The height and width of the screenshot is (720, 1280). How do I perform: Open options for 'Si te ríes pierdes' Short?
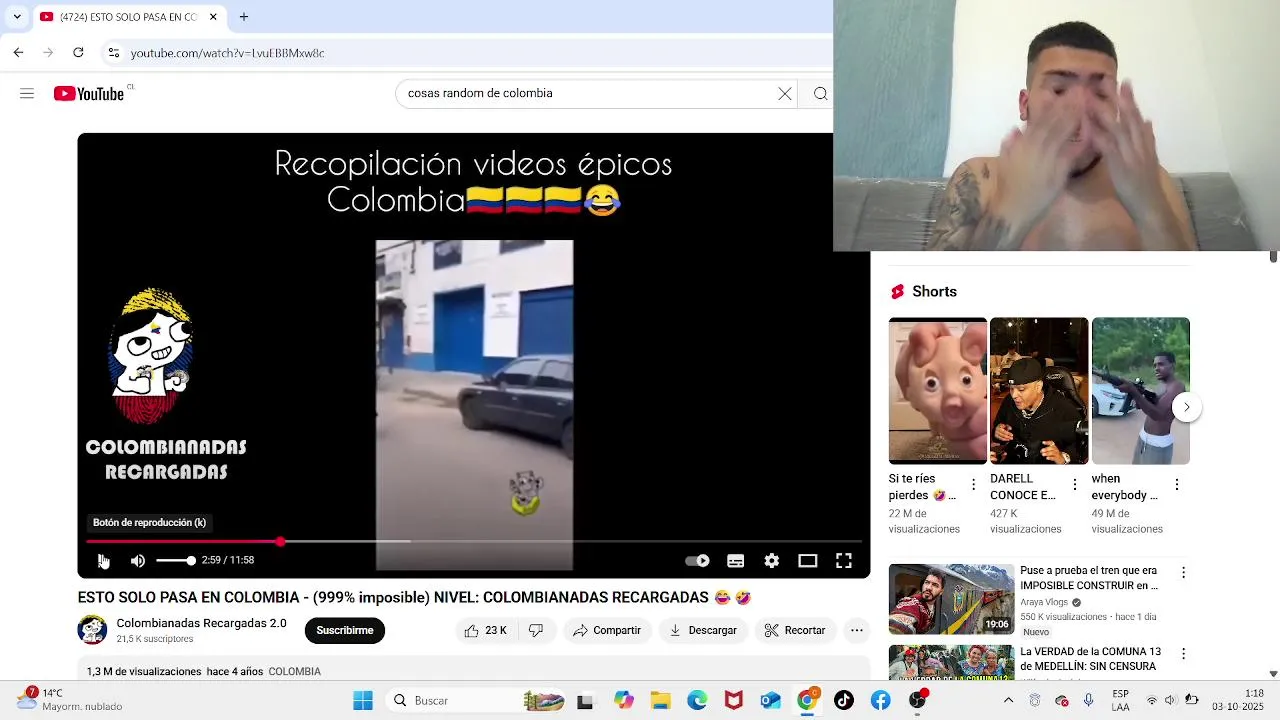coord(973,484)
